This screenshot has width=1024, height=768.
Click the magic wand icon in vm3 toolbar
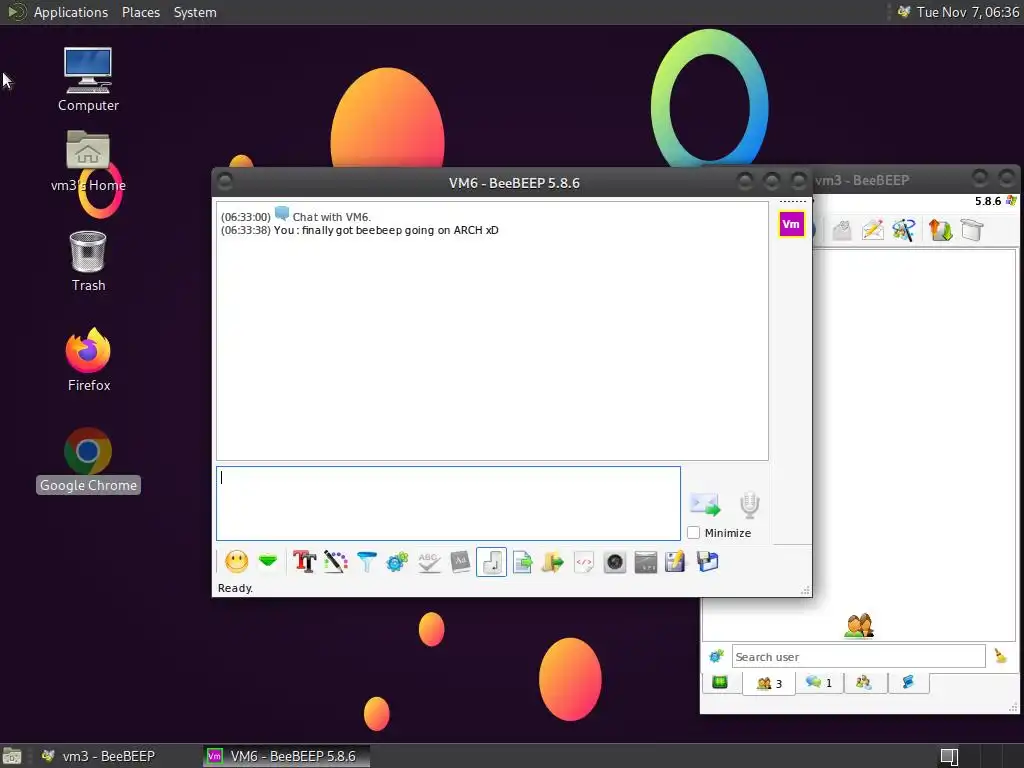pos(904,230)
